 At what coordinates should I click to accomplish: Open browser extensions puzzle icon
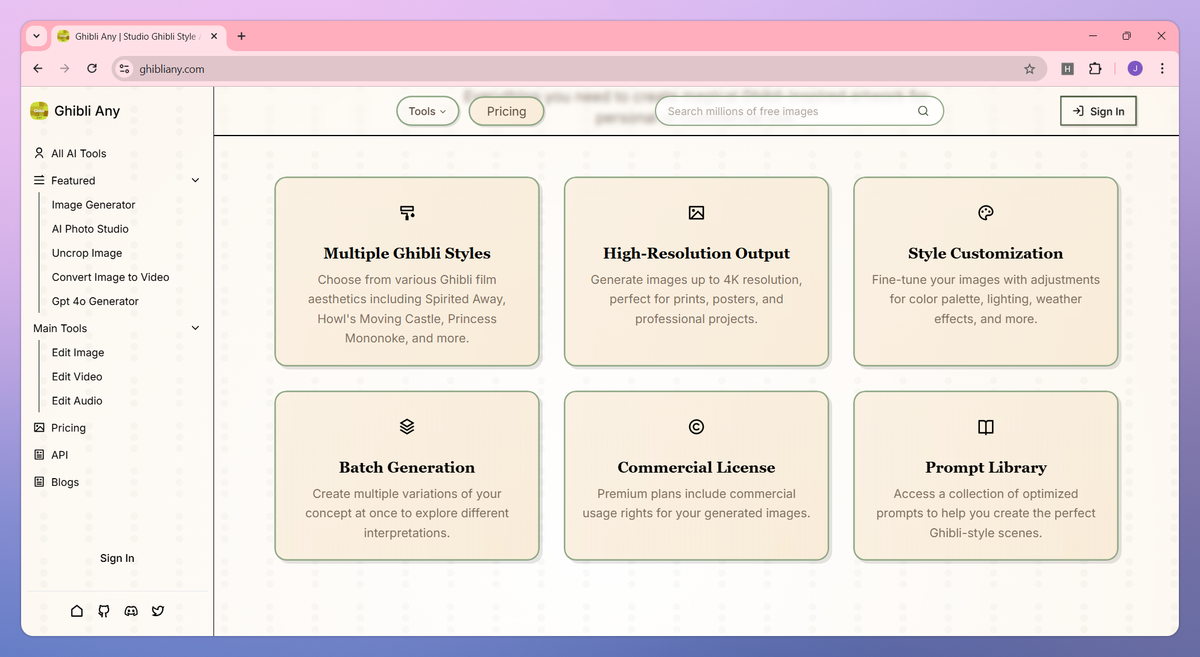pos(1095,69)
